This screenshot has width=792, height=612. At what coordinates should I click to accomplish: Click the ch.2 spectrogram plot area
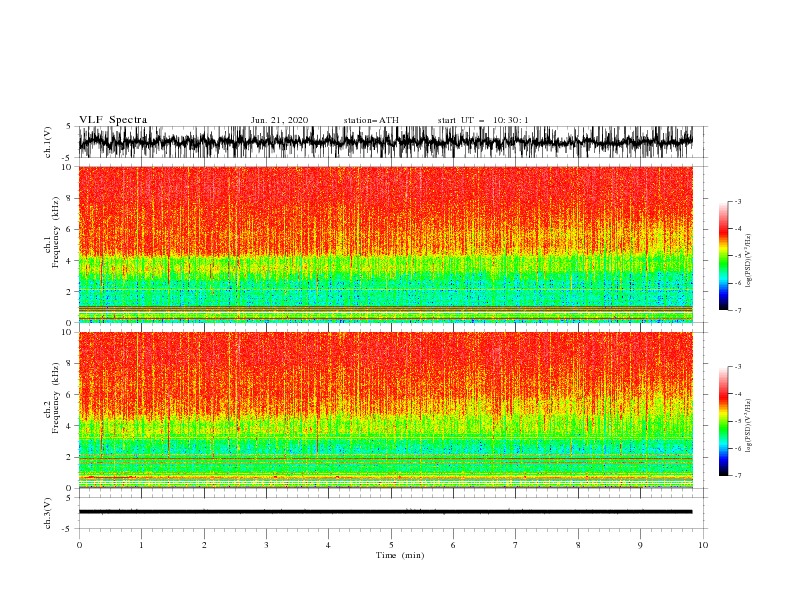(385, 410)
